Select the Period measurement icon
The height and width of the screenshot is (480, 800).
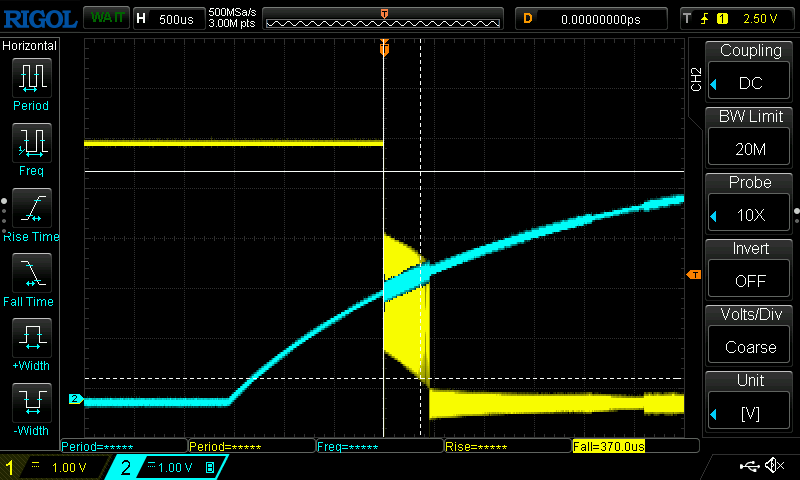31,77
